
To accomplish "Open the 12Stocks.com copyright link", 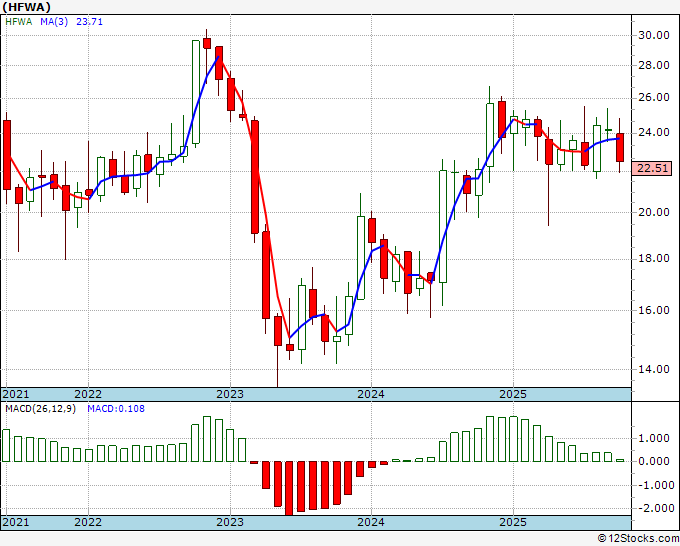I will click(x=638, y=539).
